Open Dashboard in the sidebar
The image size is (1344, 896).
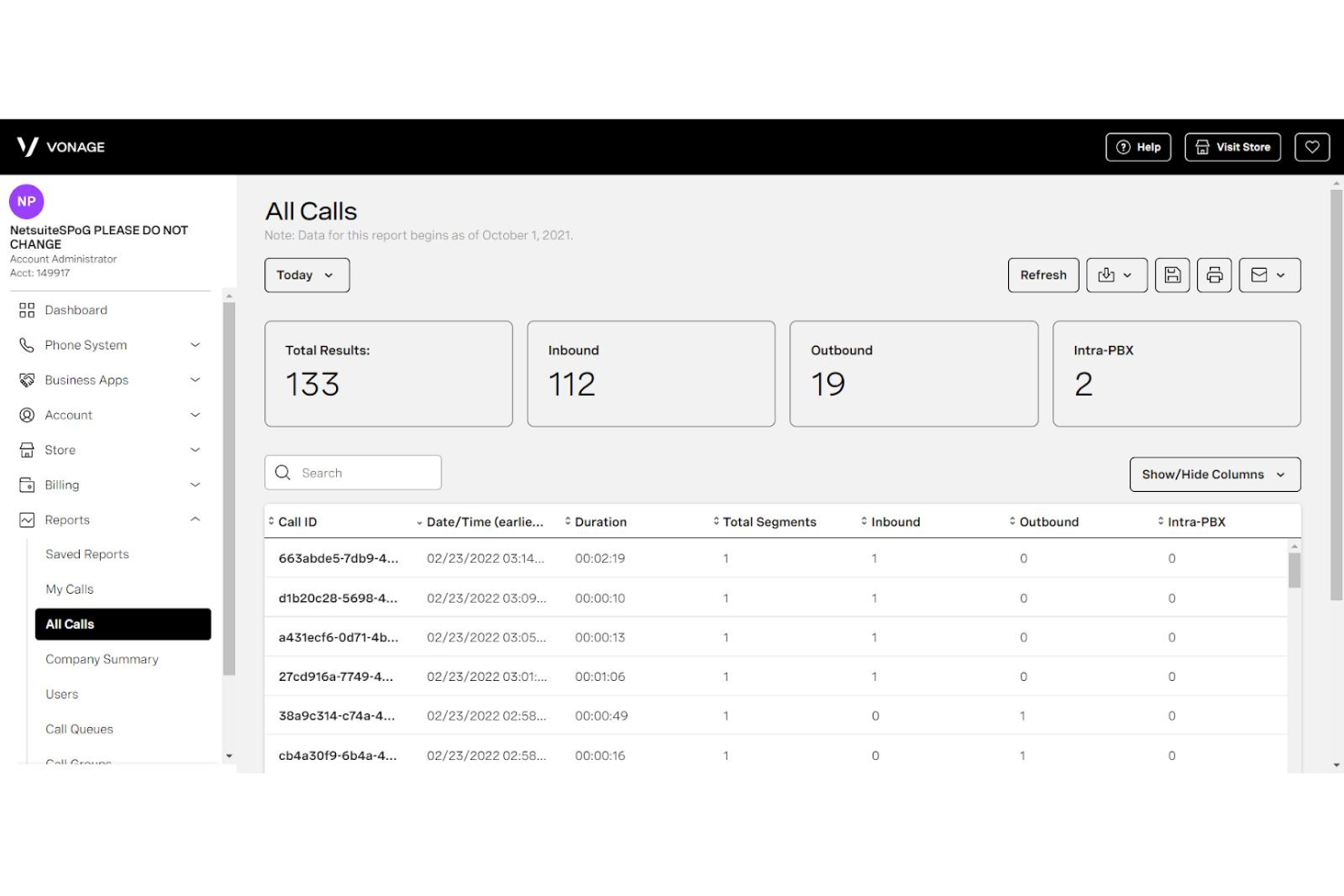click(75, 310)
